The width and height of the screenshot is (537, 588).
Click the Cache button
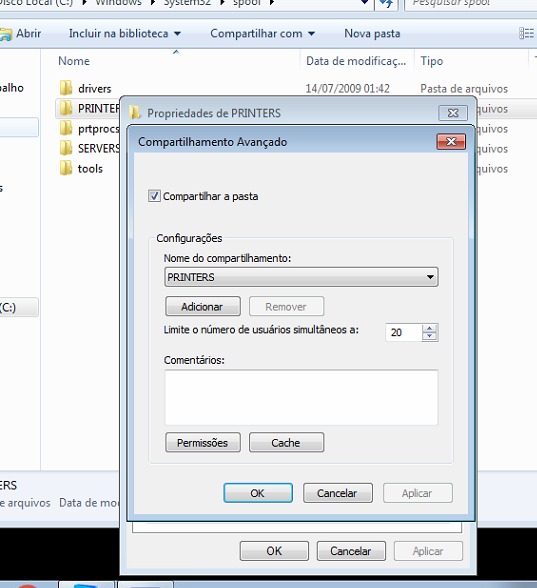pos(286,442)
